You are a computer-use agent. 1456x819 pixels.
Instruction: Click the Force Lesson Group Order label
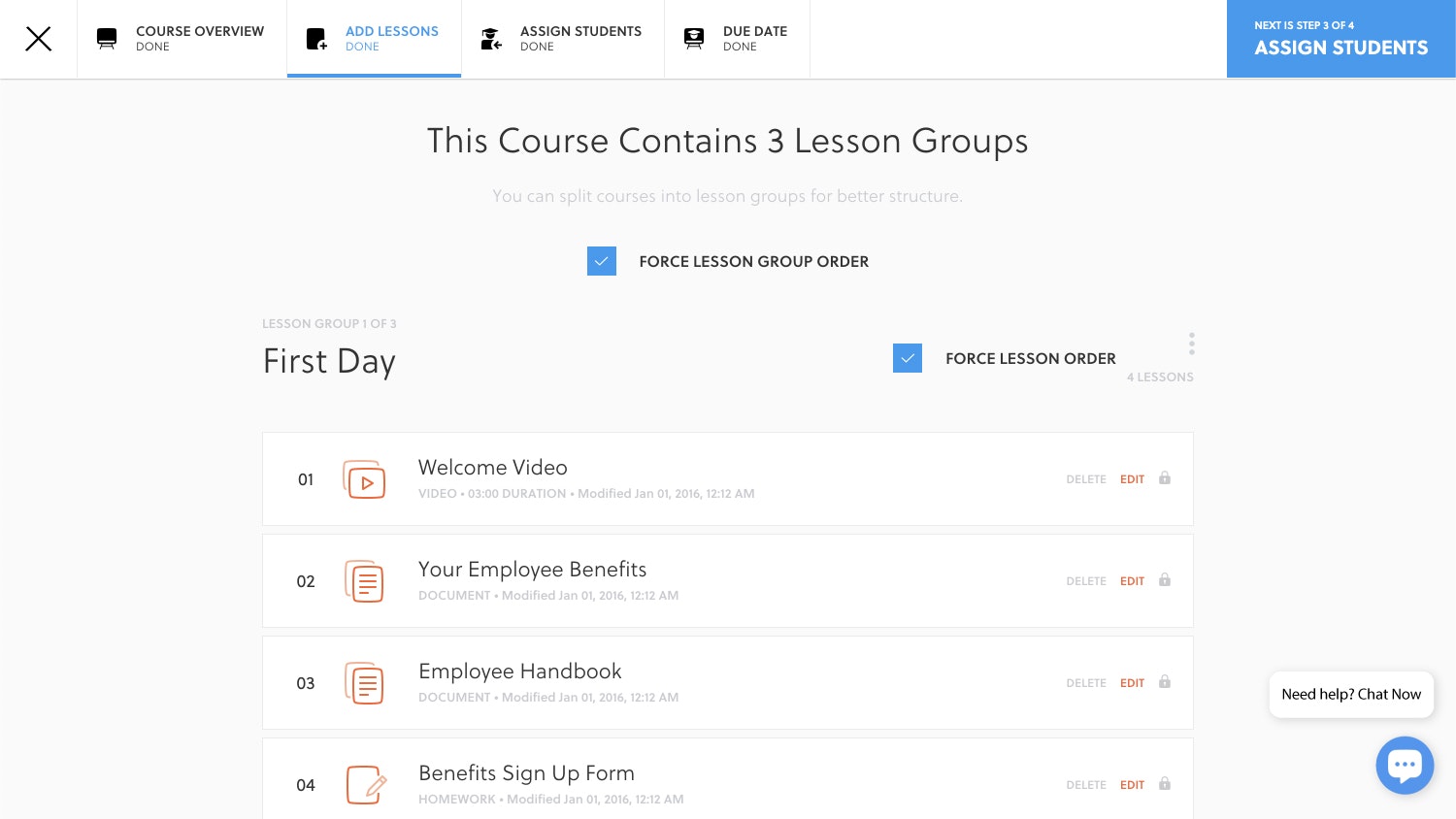coord(754,262)
